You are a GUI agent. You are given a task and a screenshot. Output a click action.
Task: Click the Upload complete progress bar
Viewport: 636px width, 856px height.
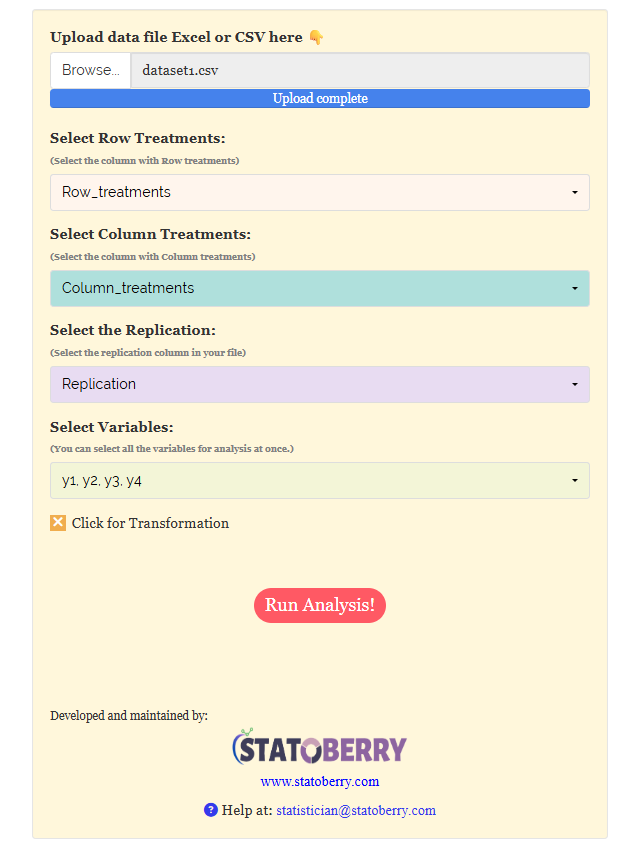pos(320,99)
